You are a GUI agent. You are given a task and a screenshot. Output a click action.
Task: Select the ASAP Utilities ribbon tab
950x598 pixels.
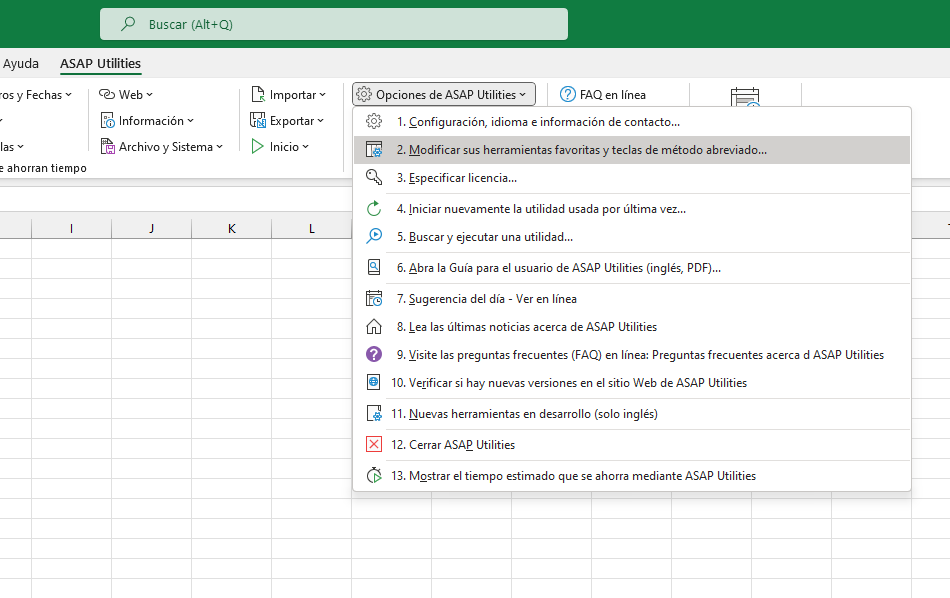(x=101, y=64)
